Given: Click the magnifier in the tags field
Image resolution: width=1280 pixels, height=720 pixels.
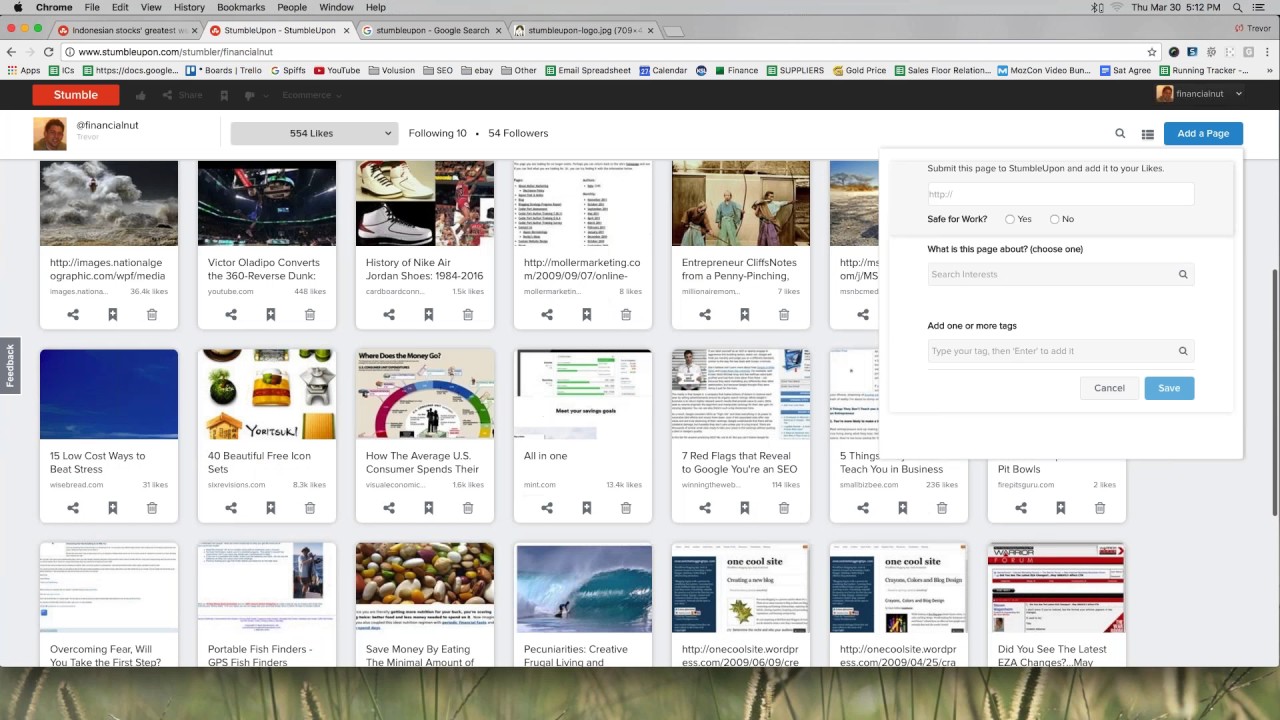Looking at the screenshot, I should [x=1183, y=351].
